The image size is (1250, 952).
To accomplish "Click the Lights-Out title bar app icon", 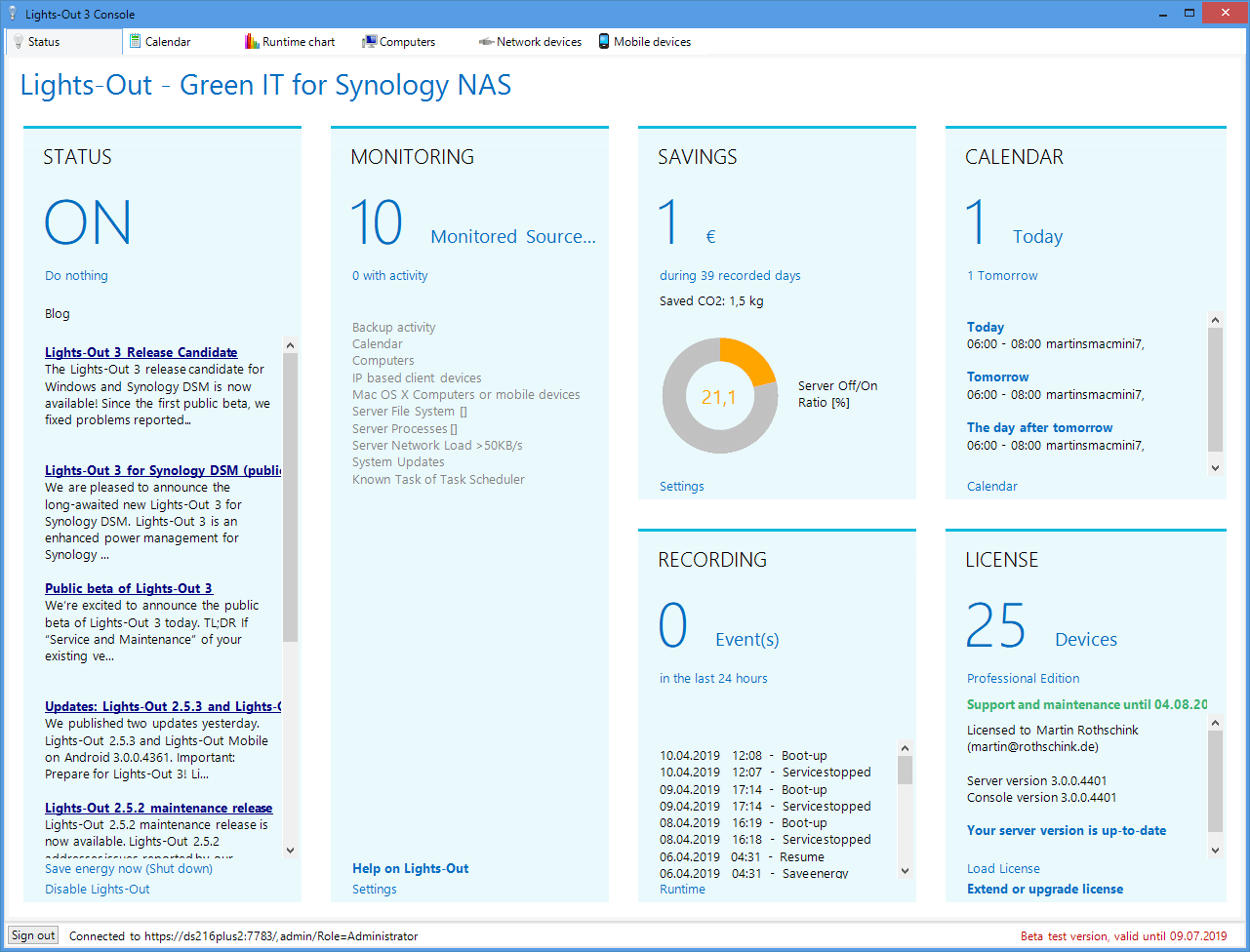I will pyautogui.click(x=12, y=14).
